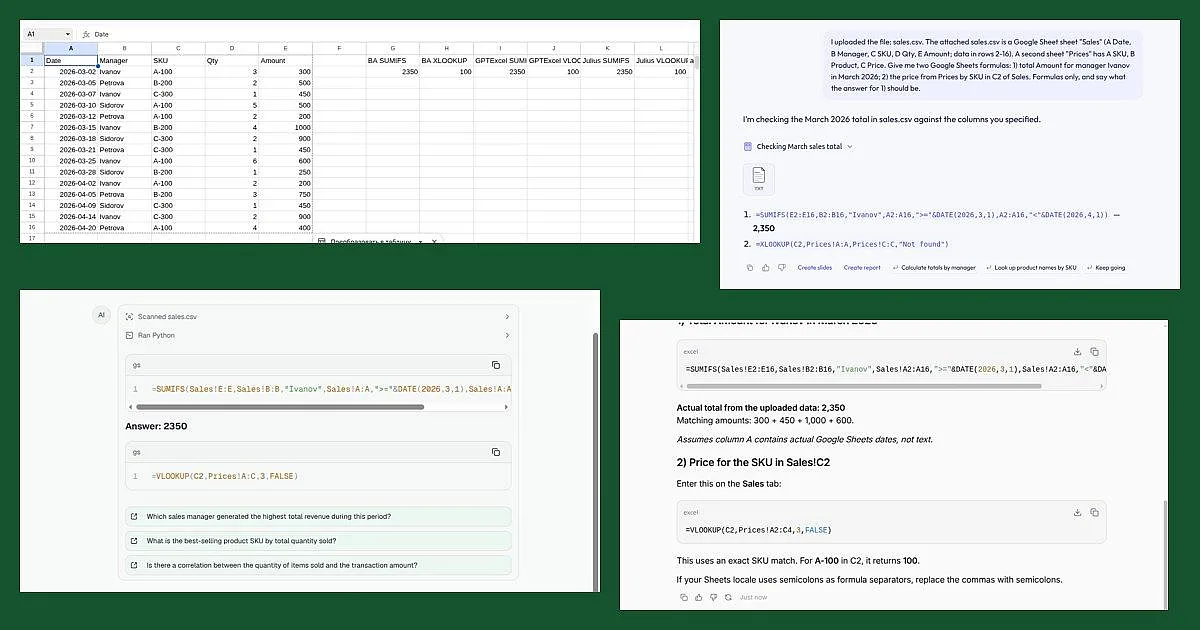
Task: Click the Qty header cell
Action: [x=231, y=61]
